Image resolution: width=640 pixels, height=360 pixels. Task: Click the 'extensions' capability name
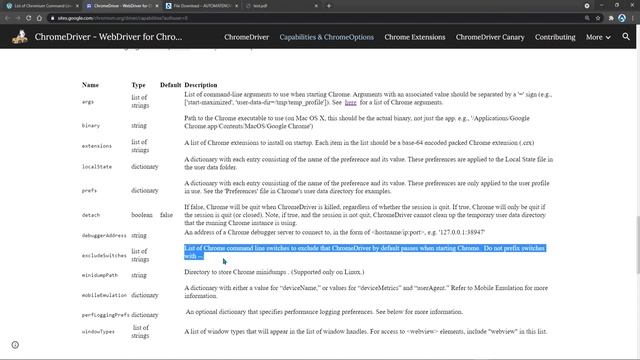97,146
